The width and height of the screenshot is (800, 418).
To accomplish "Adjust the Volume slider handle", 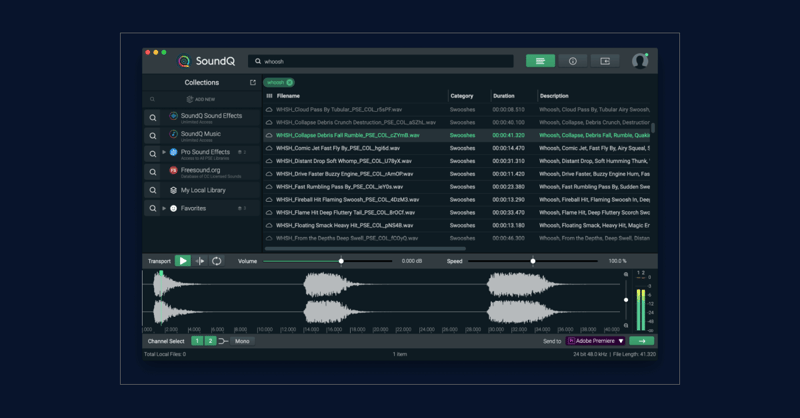I will (341, 261).
